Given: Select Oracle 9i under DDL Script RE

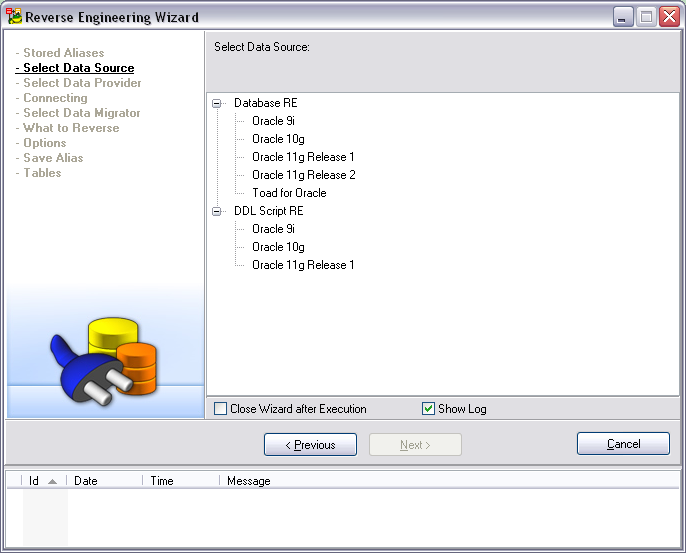Looking at the screenshot, I should click(273, 229).
